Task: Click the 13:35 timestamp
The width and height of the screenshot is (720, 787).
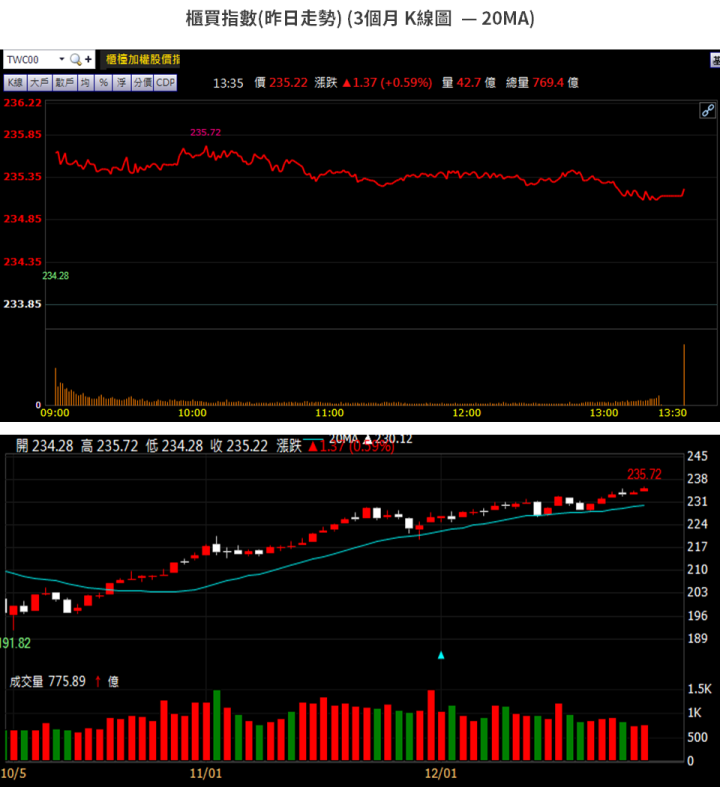Action: point(228,83)
